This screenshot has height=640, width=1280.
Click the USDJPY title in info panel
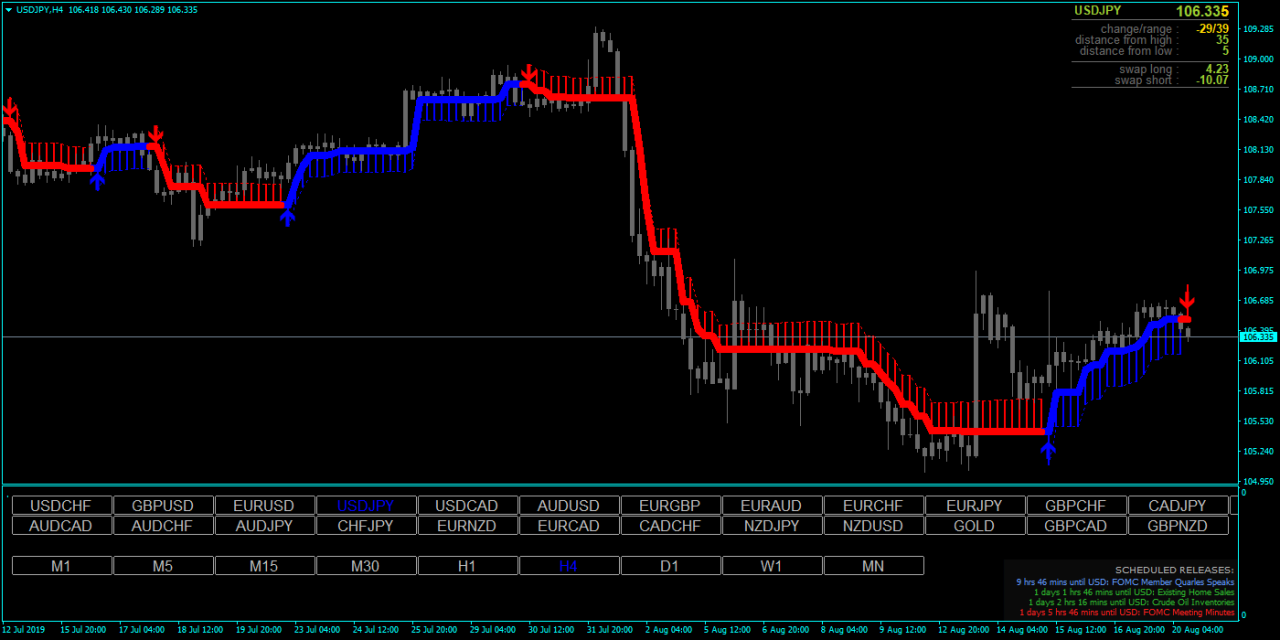point(1098,10)
